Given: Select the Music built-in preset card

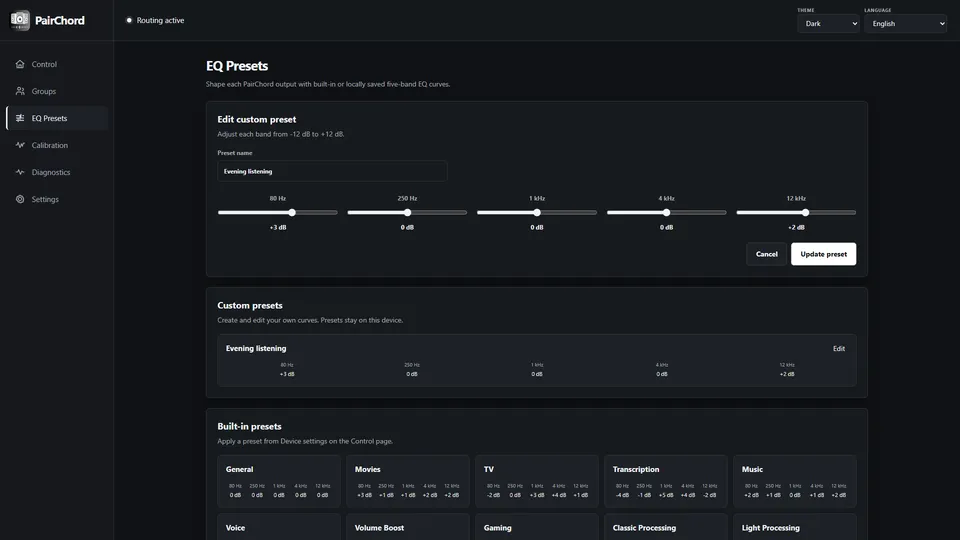Looking at the screenshot, I should 795,481.
